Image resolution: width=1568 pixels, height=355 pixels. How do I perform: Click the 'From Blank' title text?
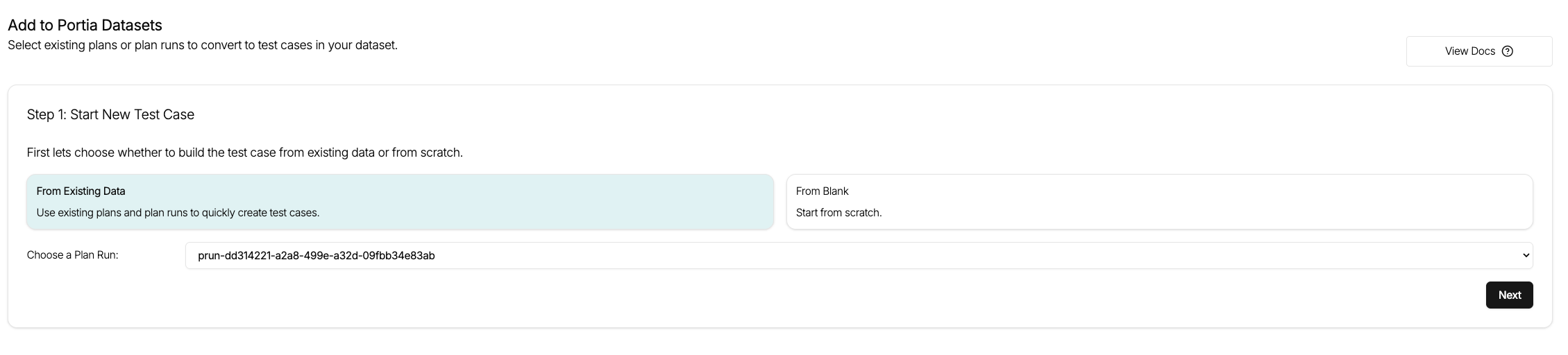point(823,191)
